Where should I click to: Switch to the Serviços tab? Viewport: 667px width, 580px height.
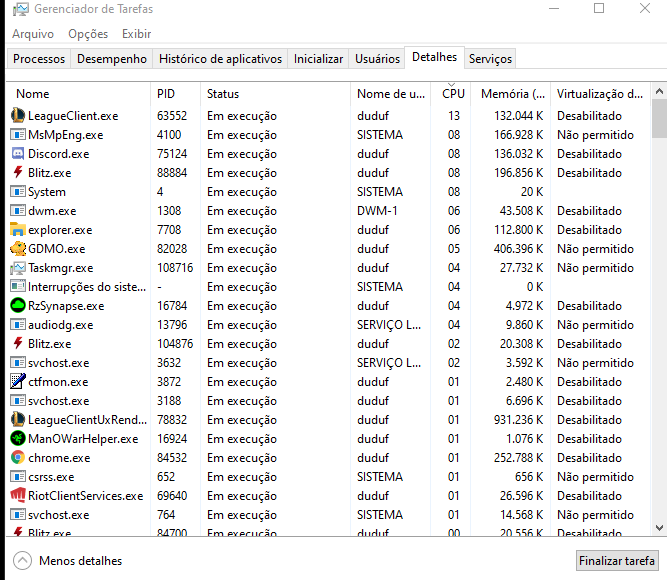click(x=490, y=59)
